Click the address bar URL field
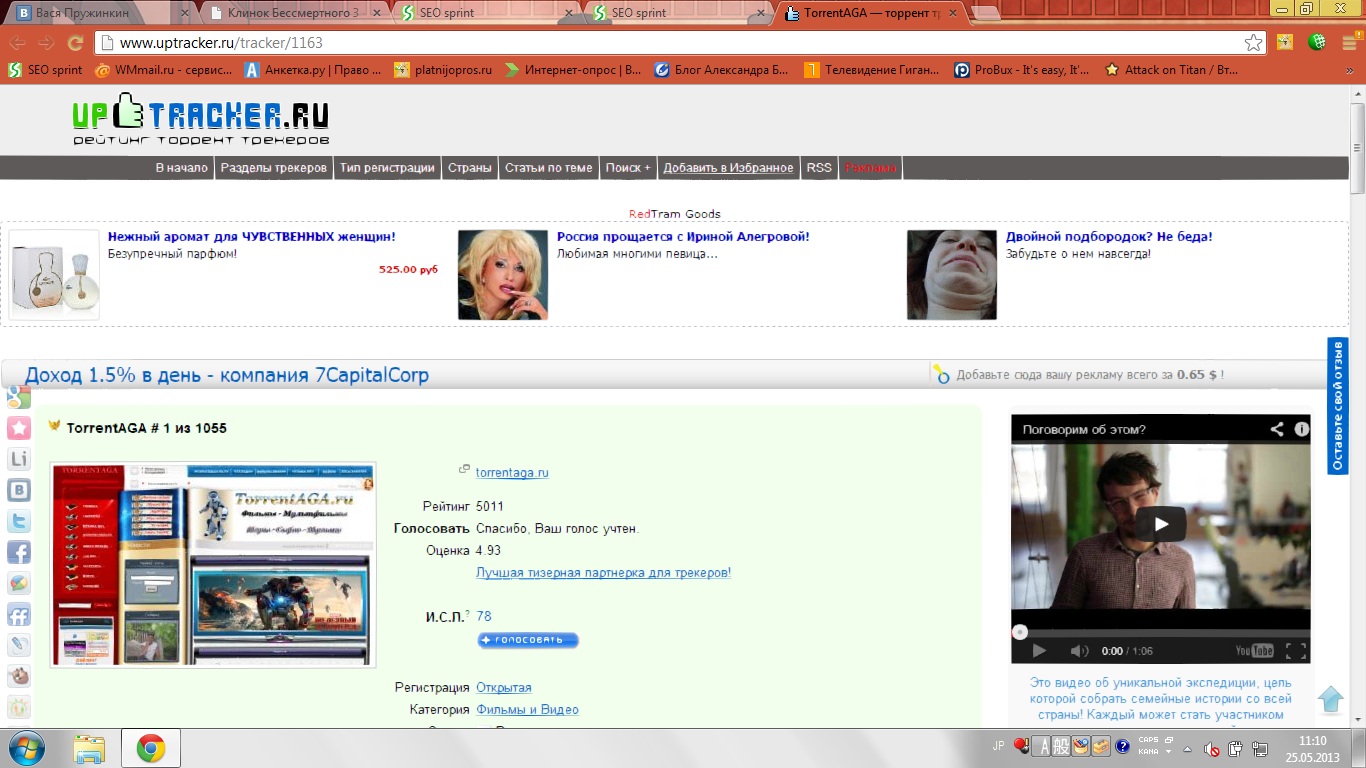The width and height of the screenshot is (1366, 768). click(680, 43)
